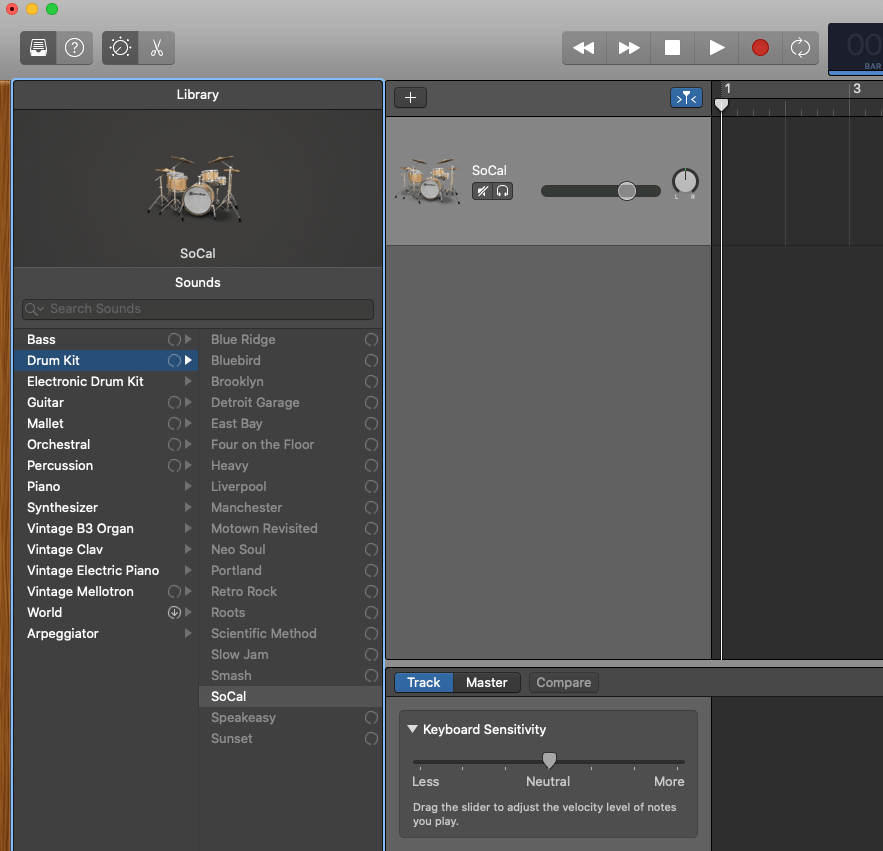Click the download icon next to Brooklyn
This screenshot has height=851, width=883.
click(x=371, y=381)
